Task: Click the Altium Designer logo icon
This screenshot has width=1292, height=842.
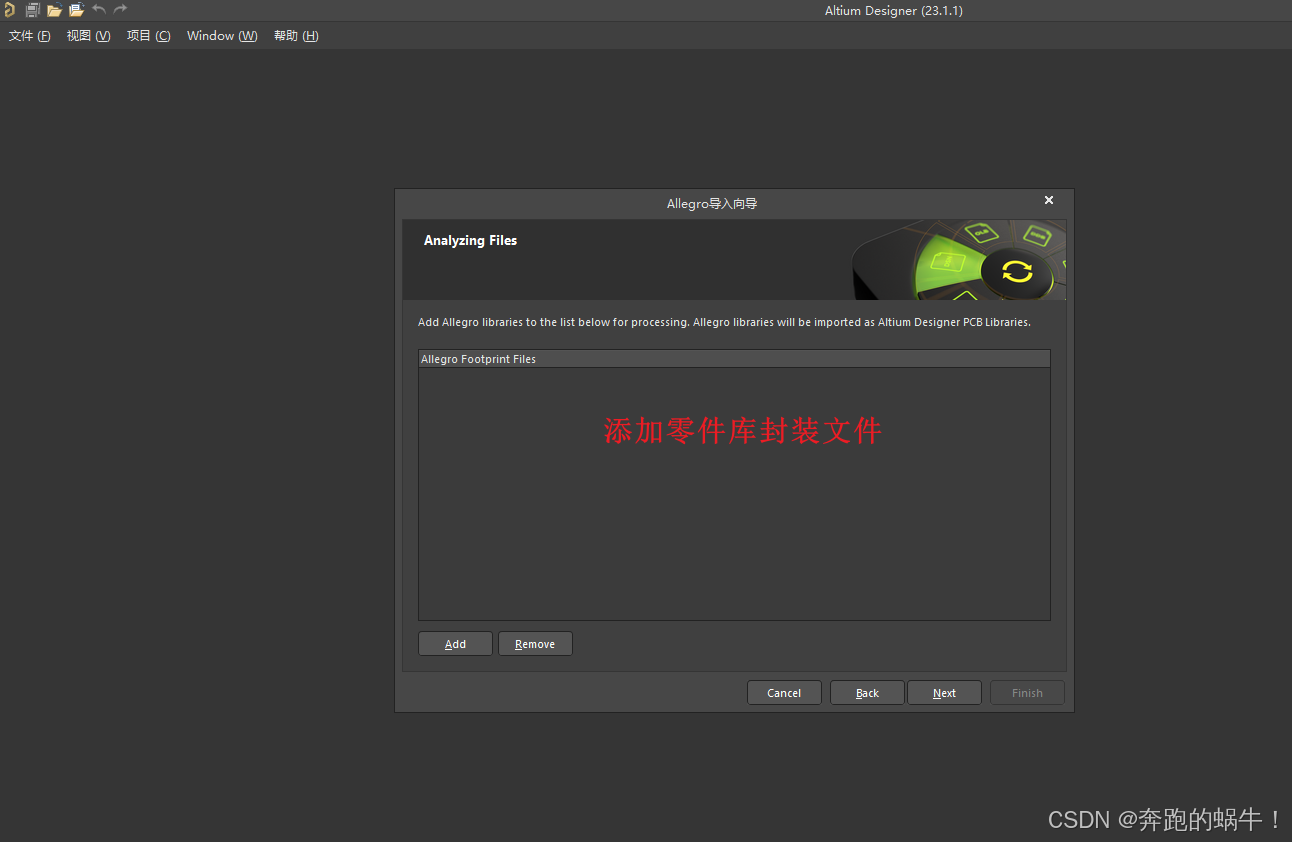Action: click(10, 10)
